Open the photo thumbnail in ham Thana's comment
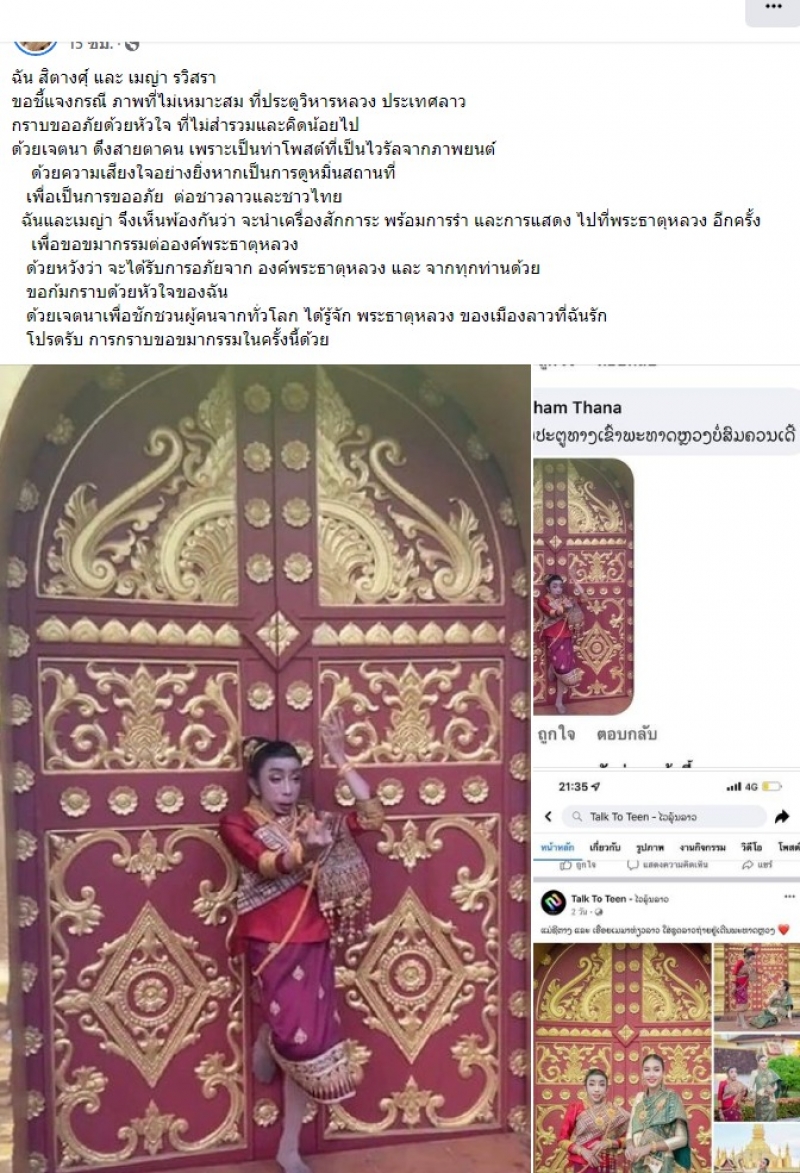The height and width of the screenshot is (1173, 800). [x=584, y=586]
